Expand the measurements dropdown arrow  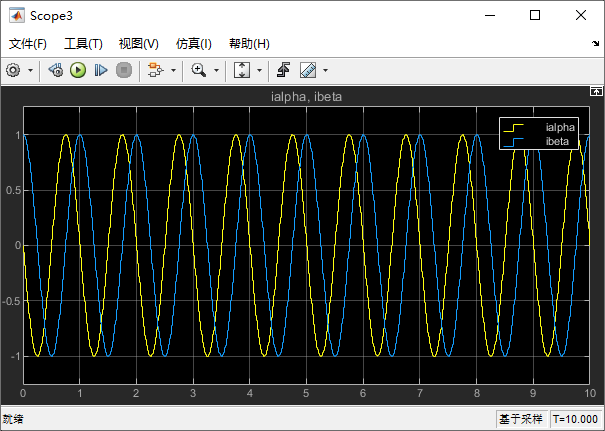point(325,71)
